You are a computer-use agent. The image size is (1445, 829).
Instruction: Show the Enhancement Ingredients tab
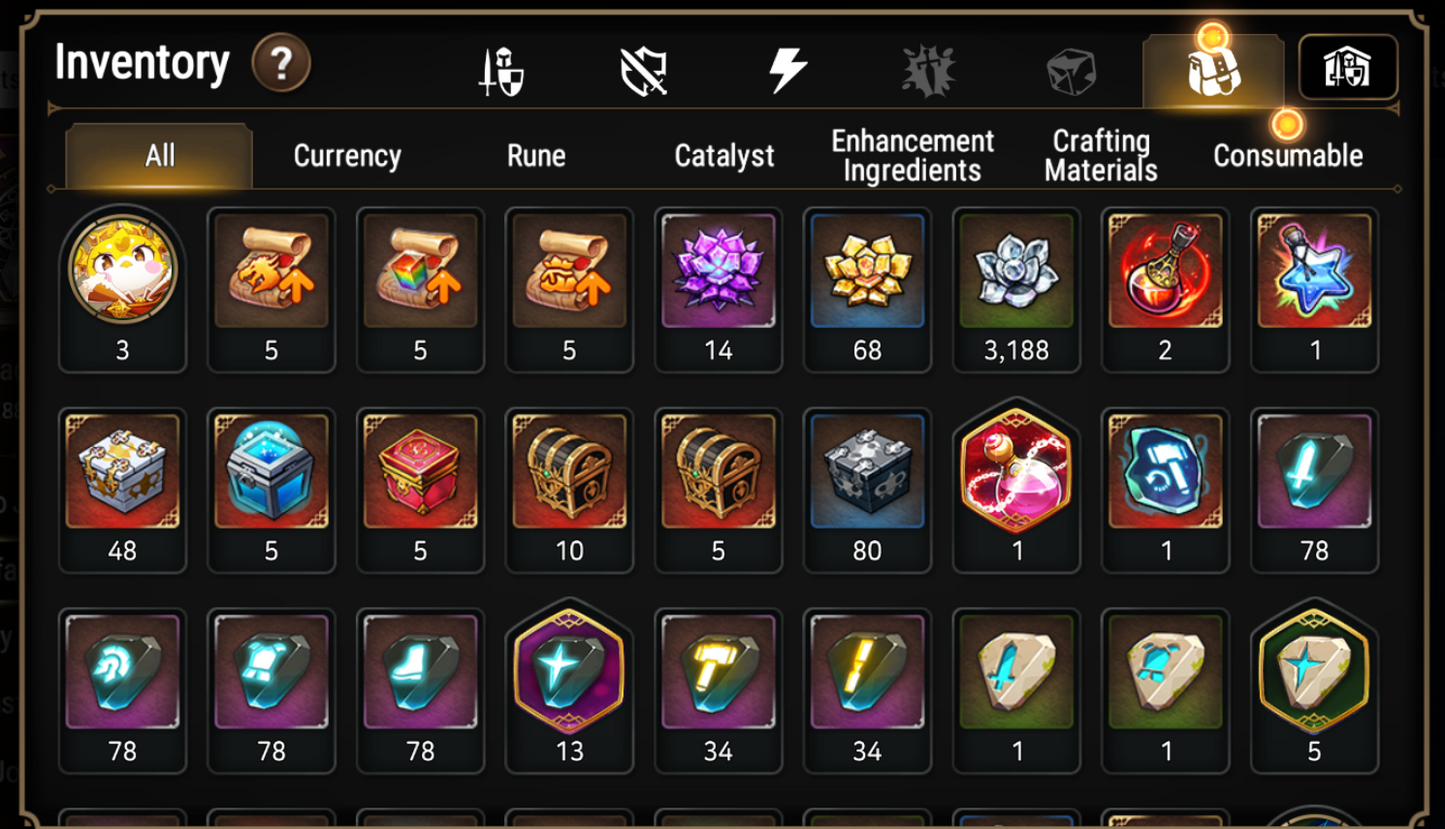[912, 156]
